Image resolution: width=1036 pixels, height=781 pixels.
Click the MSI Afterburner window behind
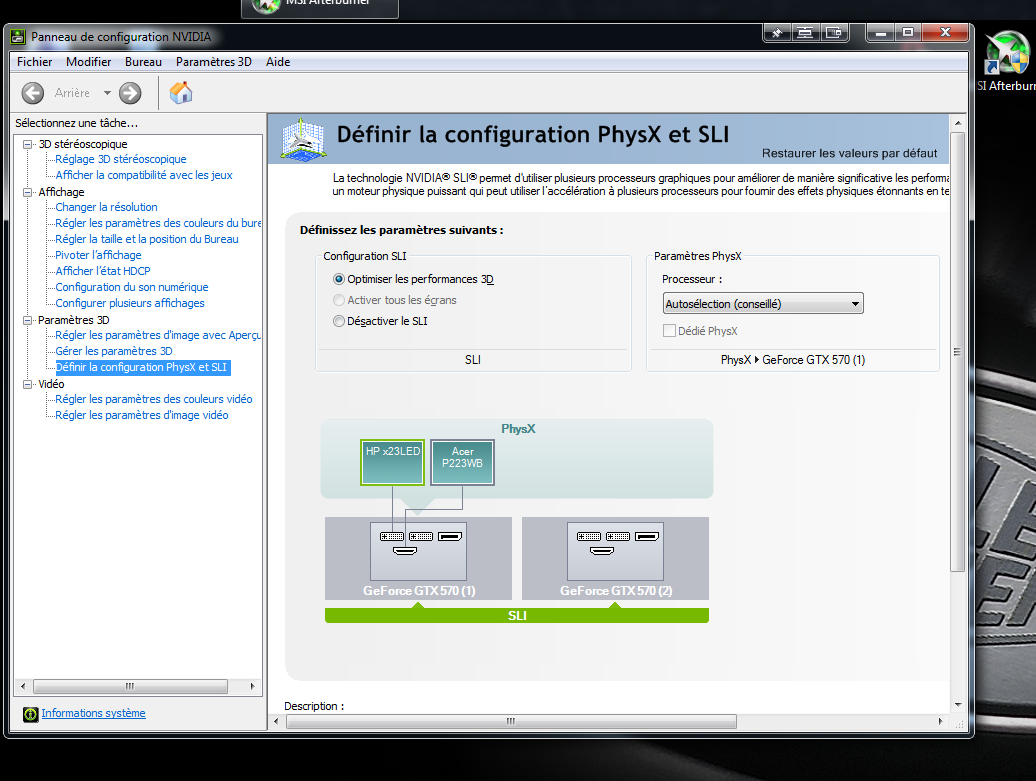[320, 8]
